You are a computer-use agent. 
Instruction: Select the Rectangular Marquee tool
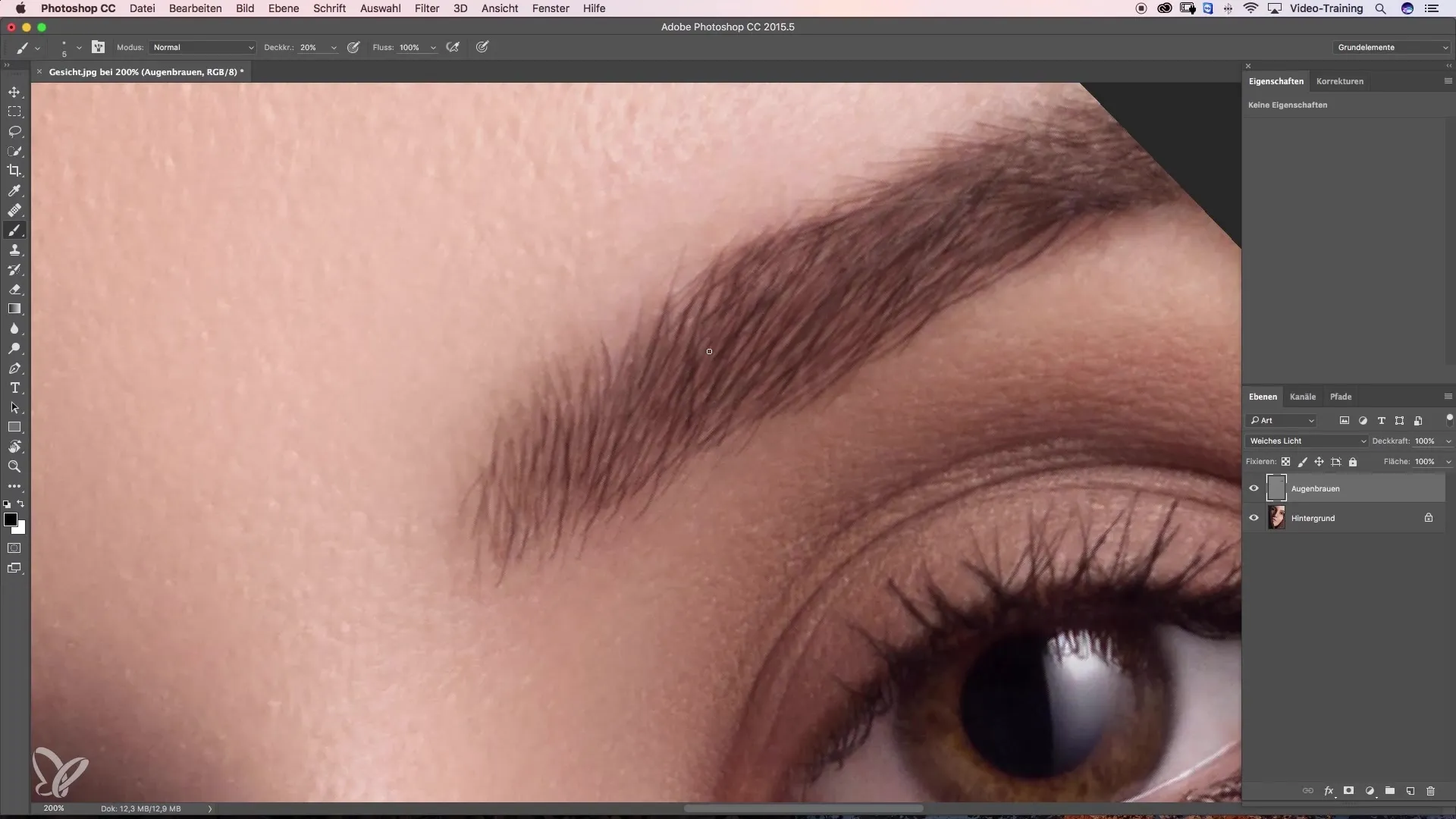point(14,111)
